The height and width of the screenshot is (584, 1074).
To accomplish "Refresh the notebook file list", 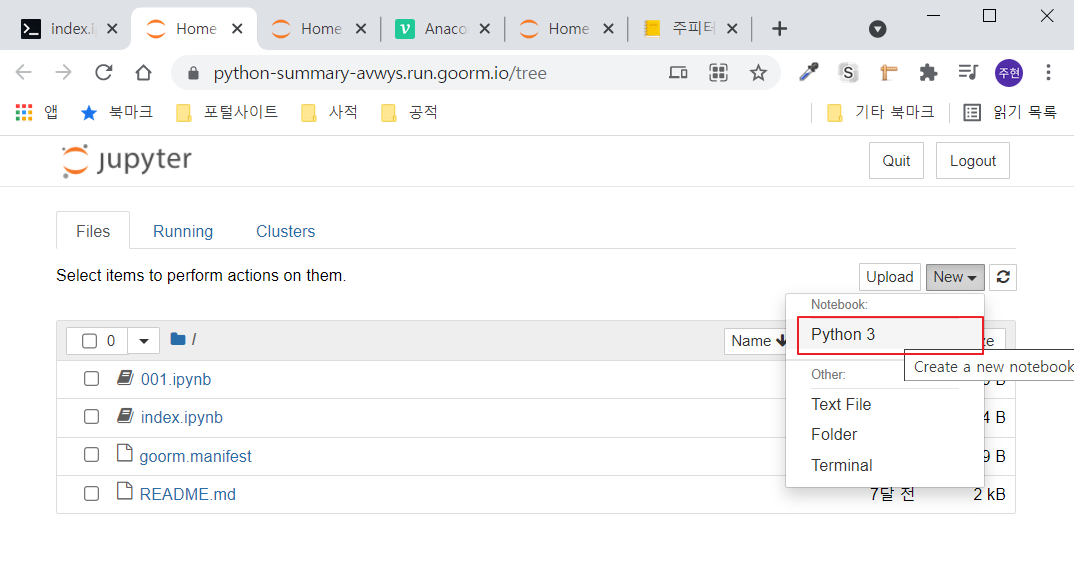I will click(1002, 277).
